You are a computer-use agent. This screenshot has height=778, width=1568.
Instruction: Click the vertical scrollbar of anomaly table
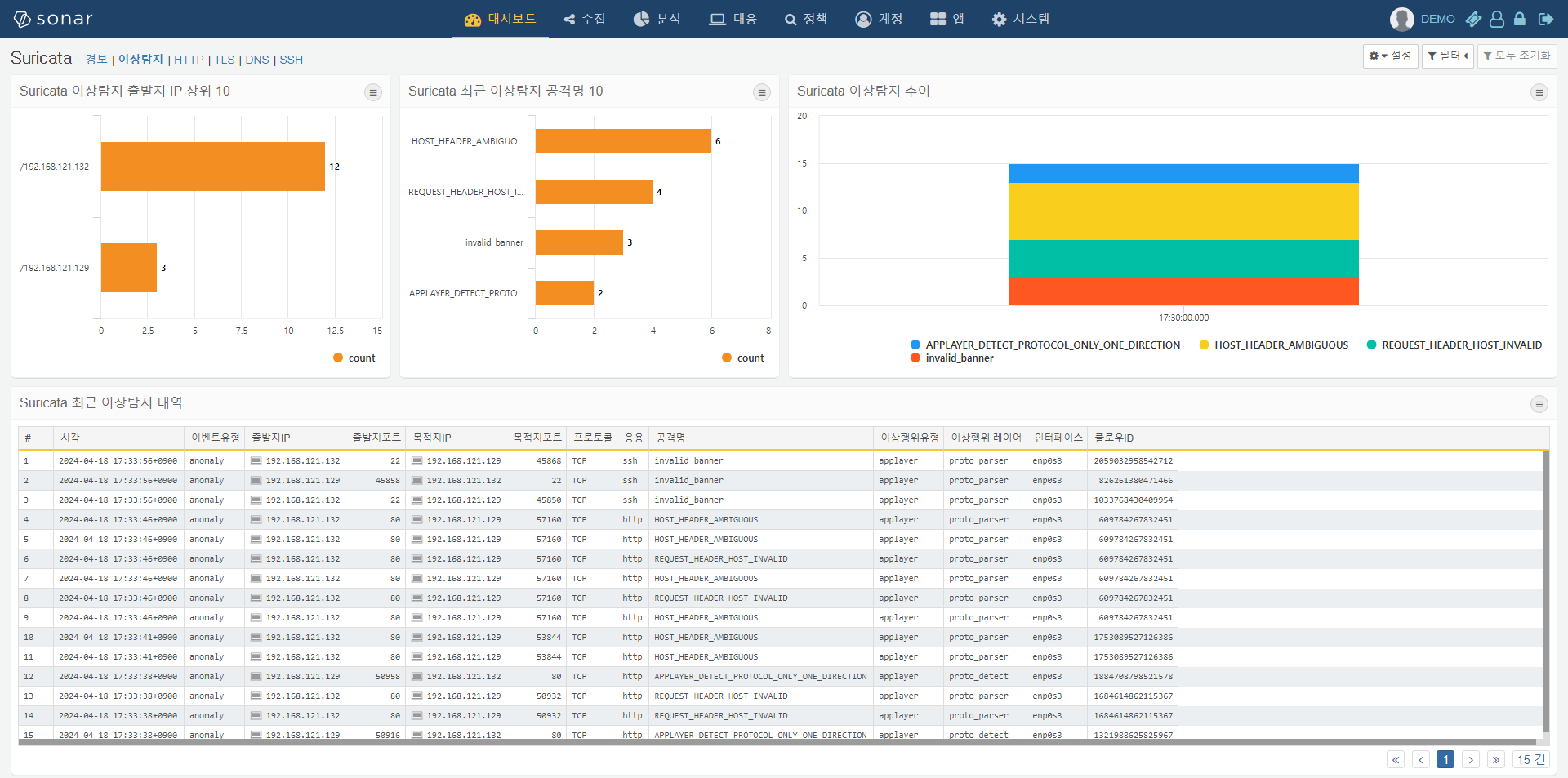[x=1546, y=592]
